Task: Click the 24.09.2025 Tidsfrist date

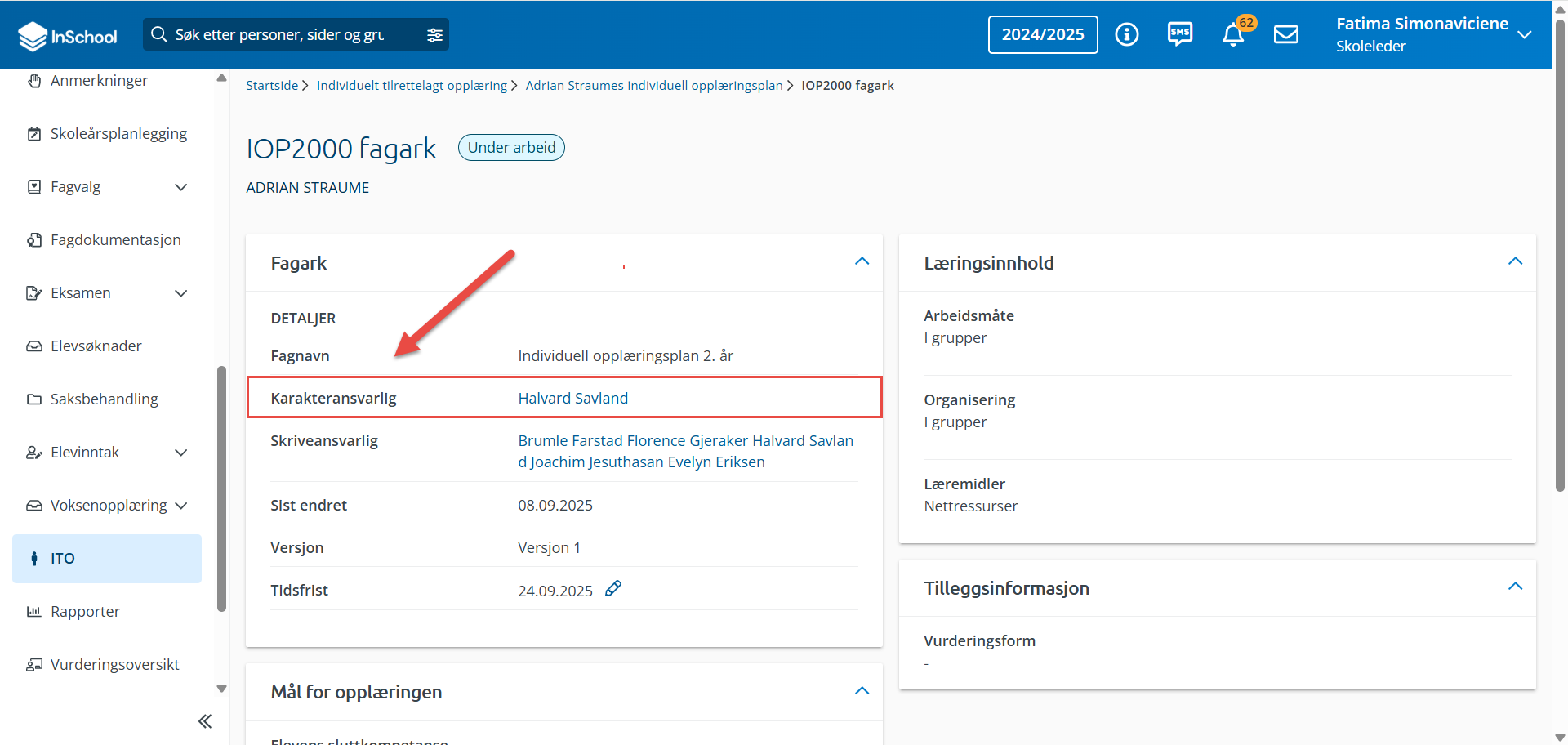Action: 555,591
